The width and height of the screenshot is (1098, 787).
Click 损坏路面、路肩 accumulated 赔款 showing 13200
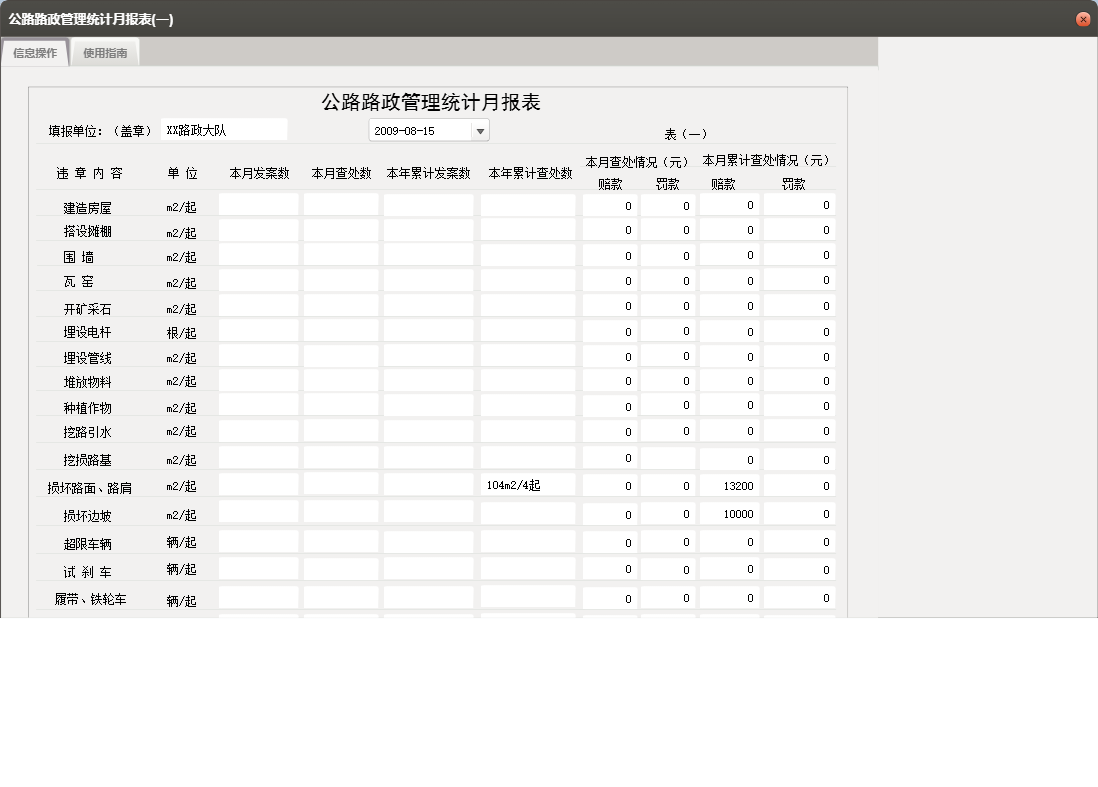729,484
